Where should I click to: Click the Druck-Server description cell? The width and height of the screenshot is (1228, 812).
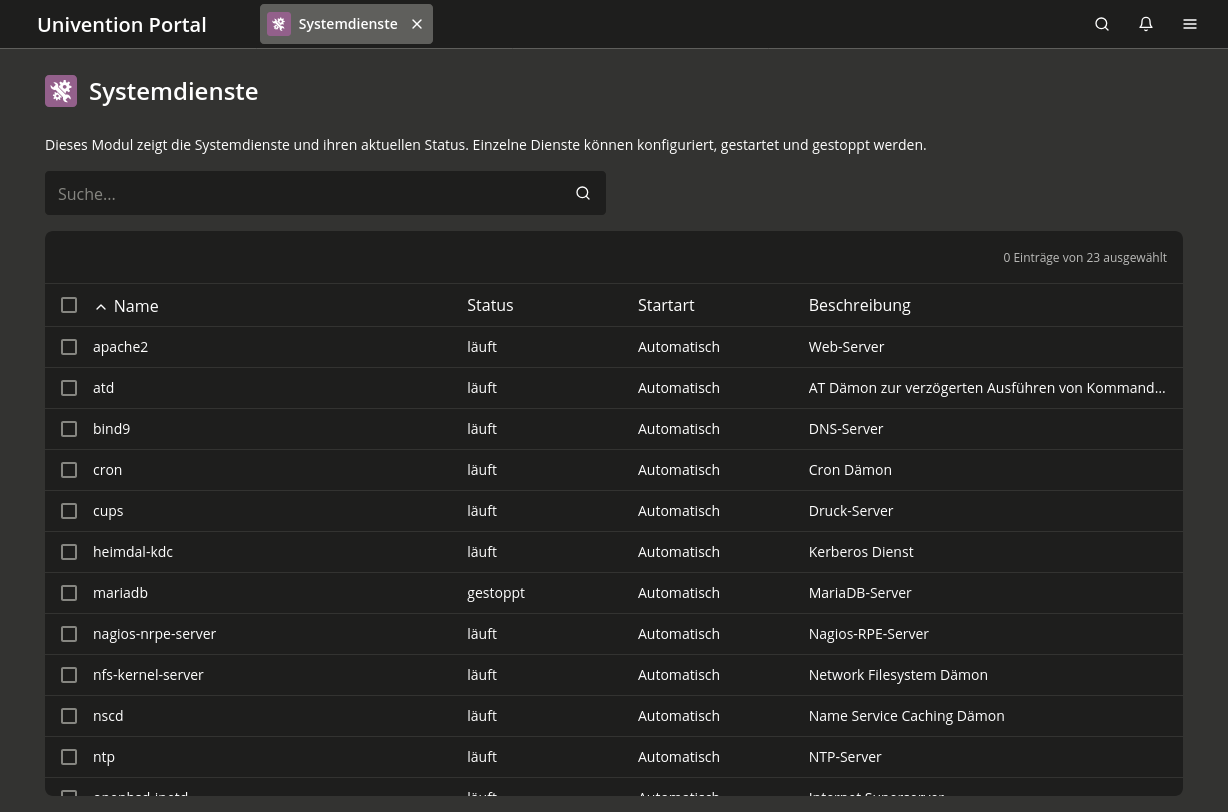point(851,511)
